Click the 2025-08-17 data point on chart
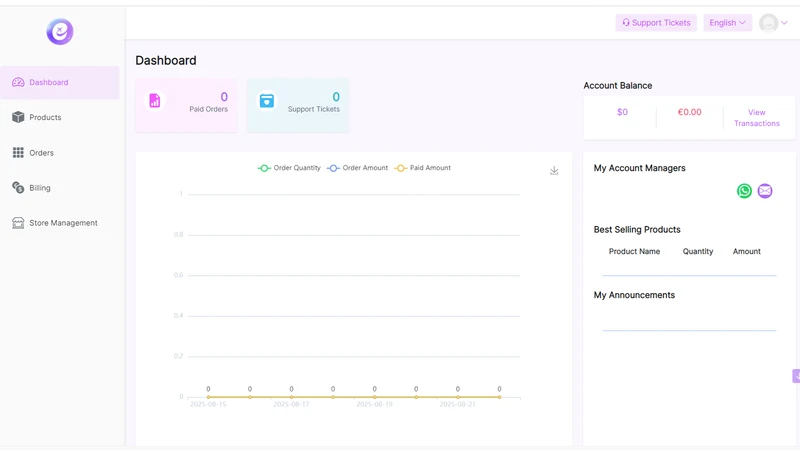This screenshot has width=800, height=450. (x=291, y=397)
